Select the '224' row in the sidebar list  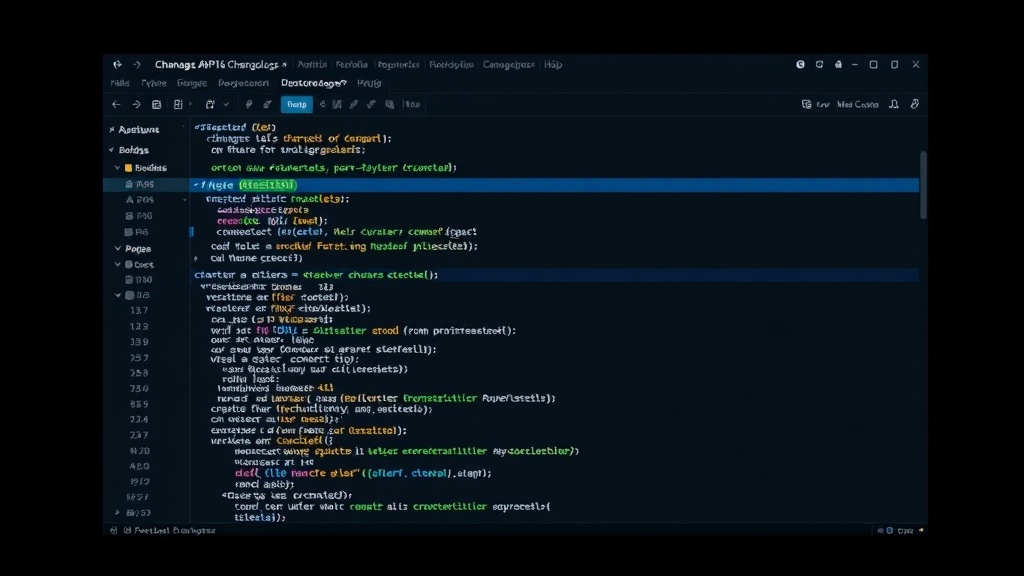point(138,419)
